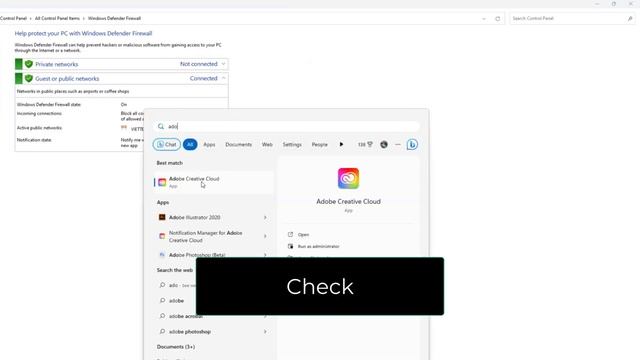The image size is (640, 360).
Task: Select the Apps search filter
Action: [x=209, y=144]
